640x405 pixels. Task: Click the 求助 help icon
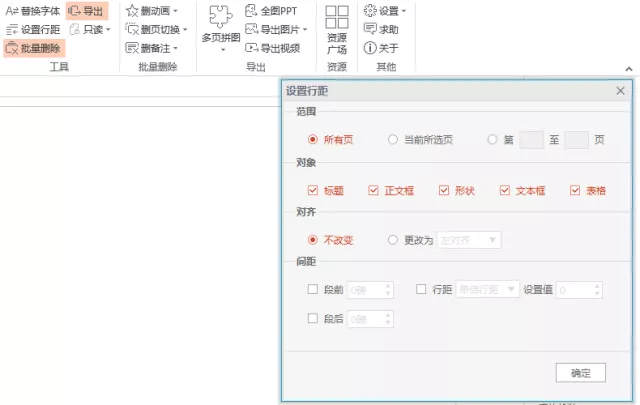click(x=370, y=29)
